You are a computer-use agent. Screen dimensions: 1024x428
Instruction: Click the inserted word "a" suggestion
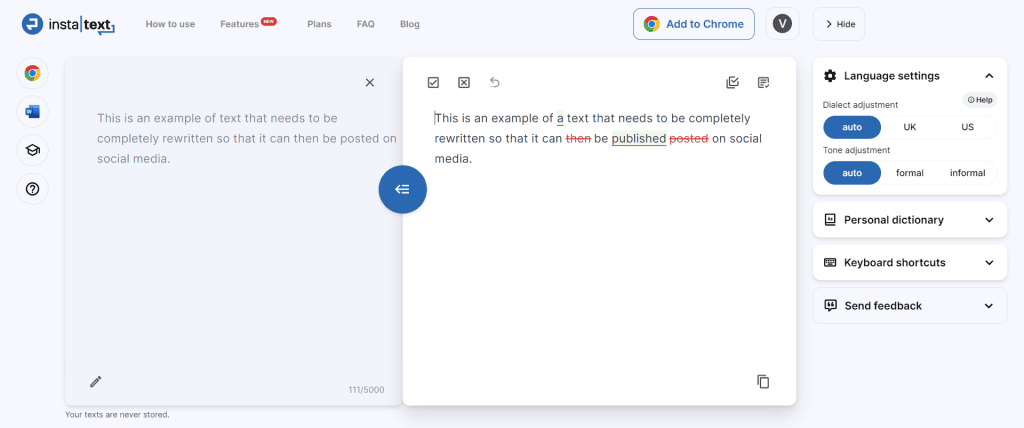pos(560,118)
